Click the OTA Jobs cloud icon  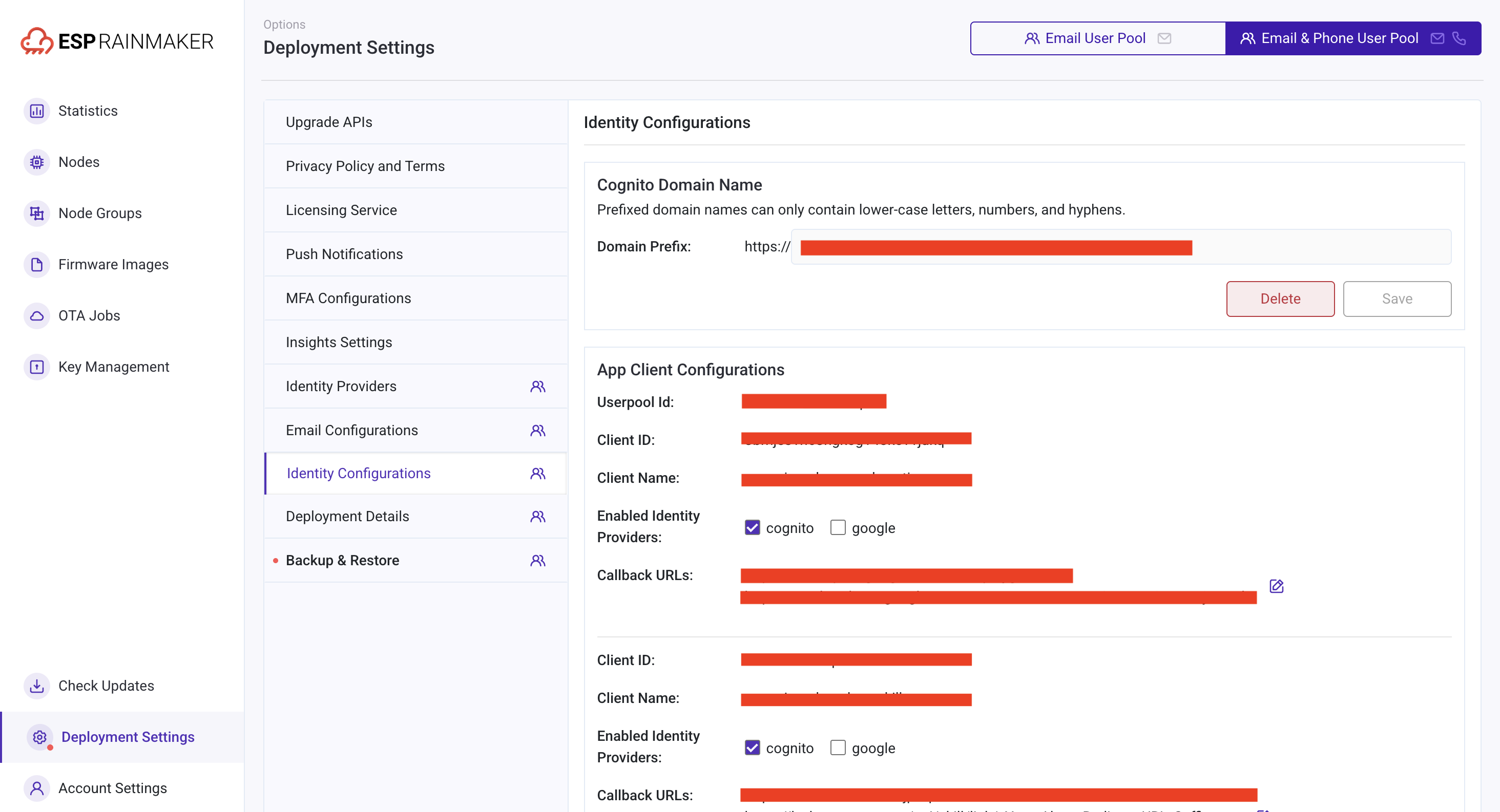[x=37, y=315]
